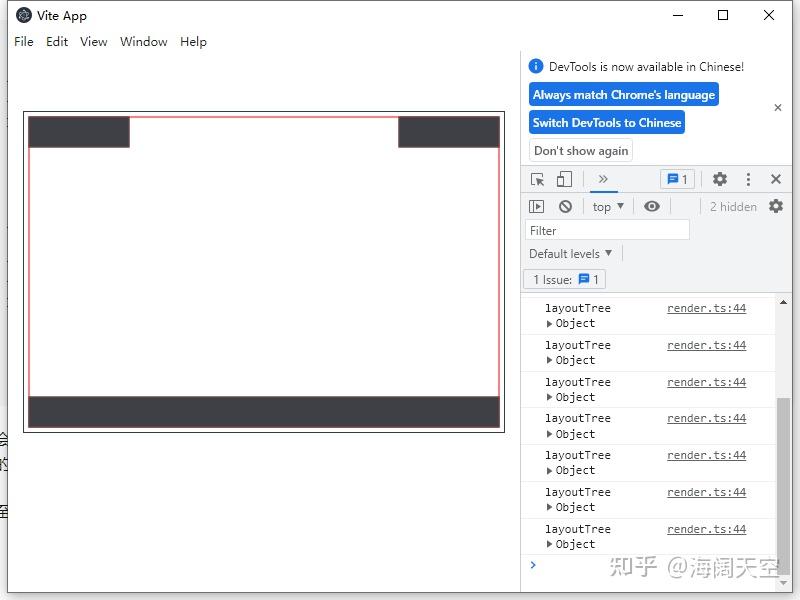Click Always match Chrome's language button
This screenshot has width=800, height=600.
pyautogui.click(x=623, y=95)
